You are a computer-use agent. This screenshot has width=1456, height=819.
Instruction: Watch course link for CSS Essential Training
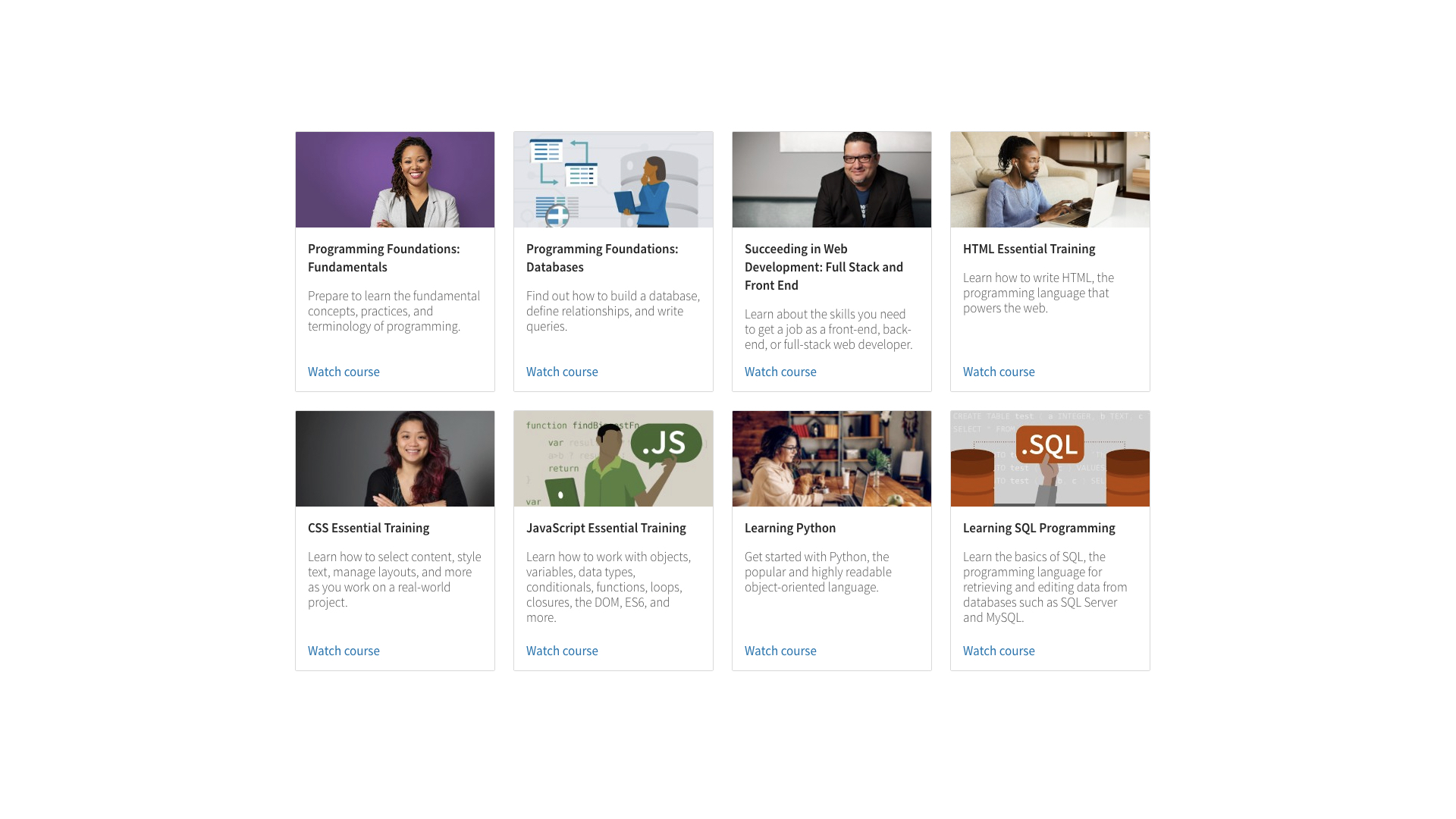[x=344, y=651]
